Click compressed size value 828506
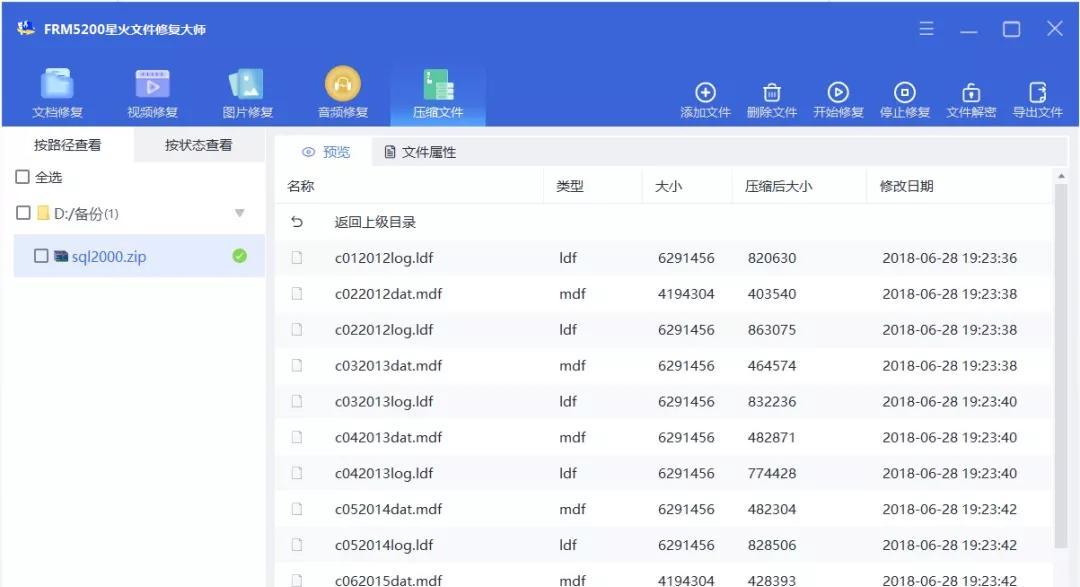 [x=771, y=544]
